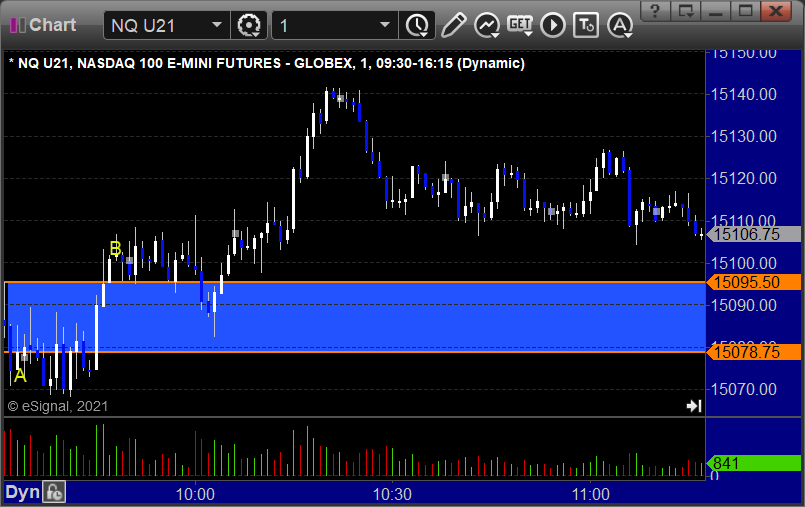The image size is (805, 507).
Task: Jump to latest bar arrow icon
Action: click(x=694, y=406)
